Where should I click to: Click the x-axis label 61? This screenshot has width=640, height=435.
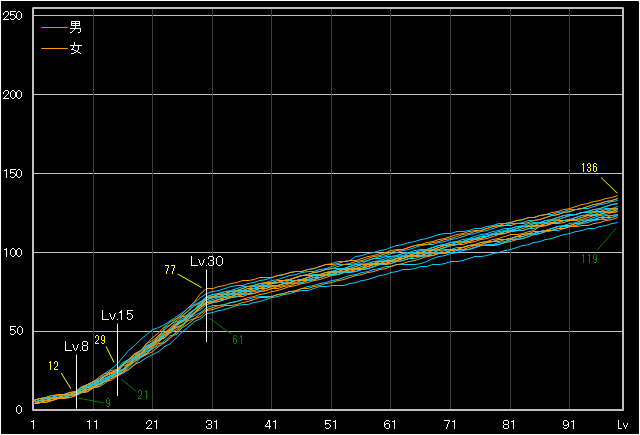[390, 425]
